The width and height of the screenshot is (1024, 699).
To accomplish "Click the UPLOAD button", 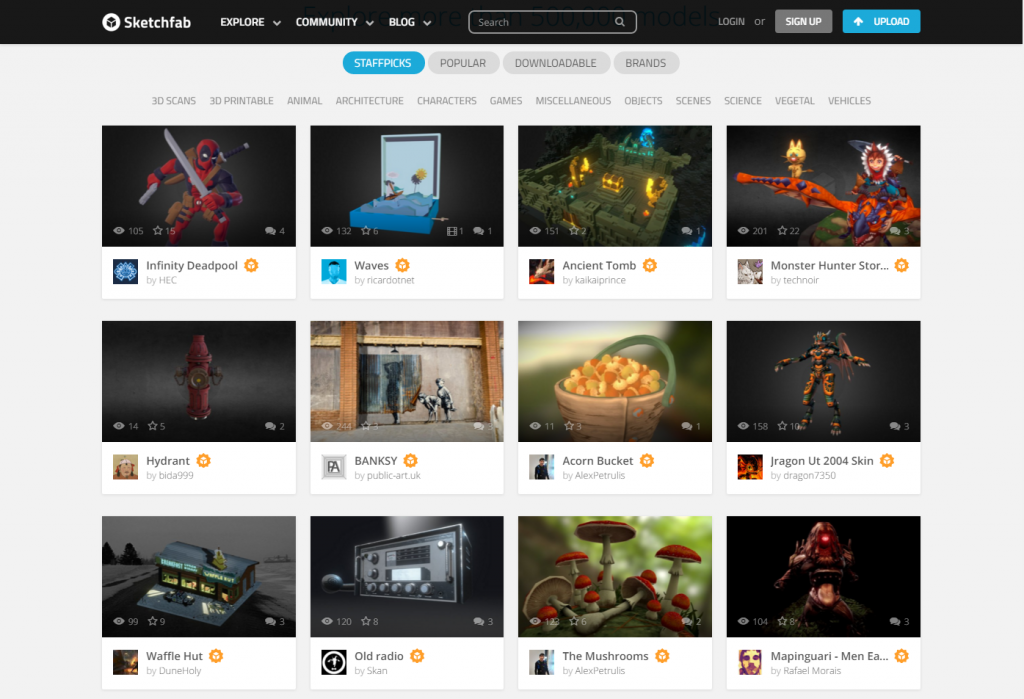I will (882, 22).
